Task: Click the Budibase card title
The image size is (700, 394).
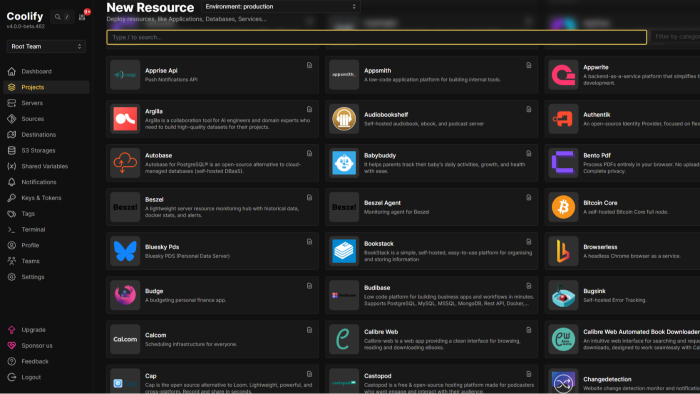Action: 377,288
